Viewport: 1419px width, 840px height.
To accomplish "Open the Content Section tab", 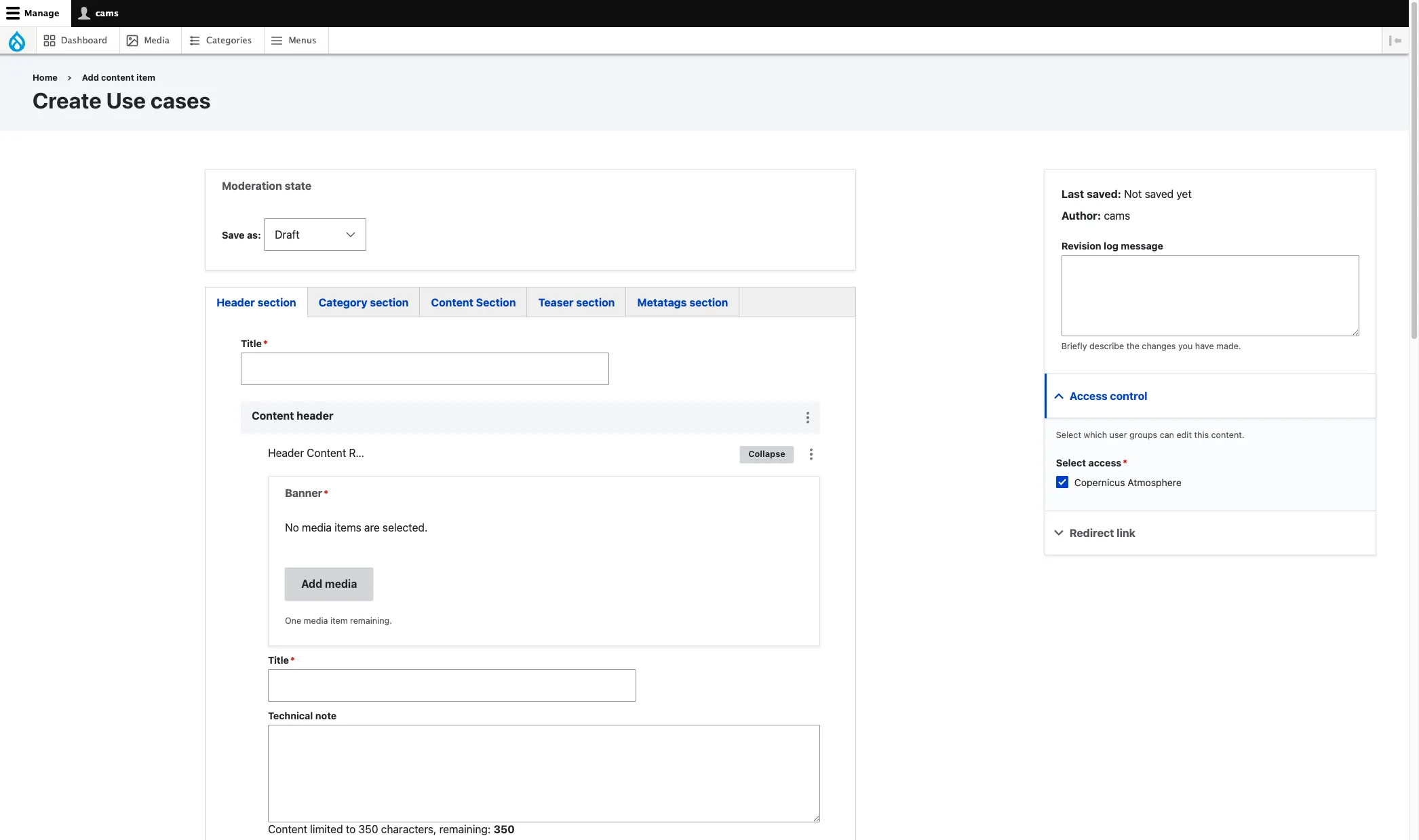I will point(473,302).
